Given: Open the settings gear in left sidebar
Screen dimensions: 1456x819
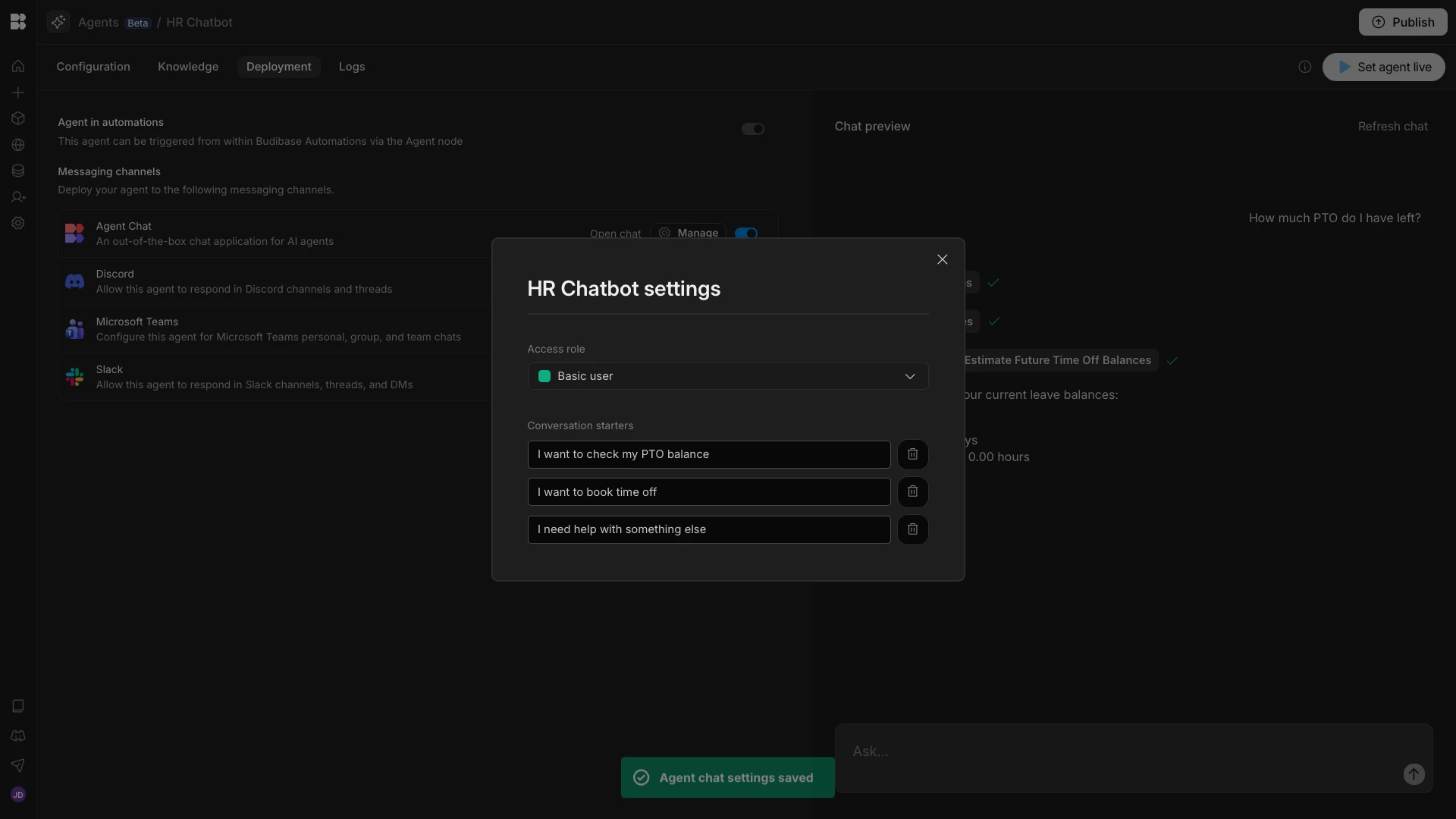Looking at the screenshot, I should 18,223.
